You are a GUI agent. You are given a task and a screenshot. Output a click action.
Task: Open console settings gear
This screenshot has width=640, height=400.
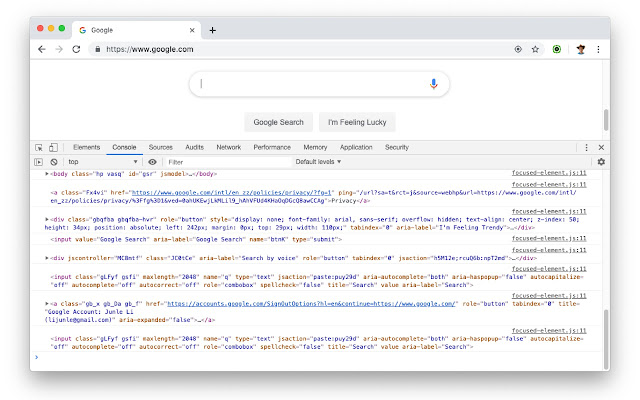(x=601, y=162)
